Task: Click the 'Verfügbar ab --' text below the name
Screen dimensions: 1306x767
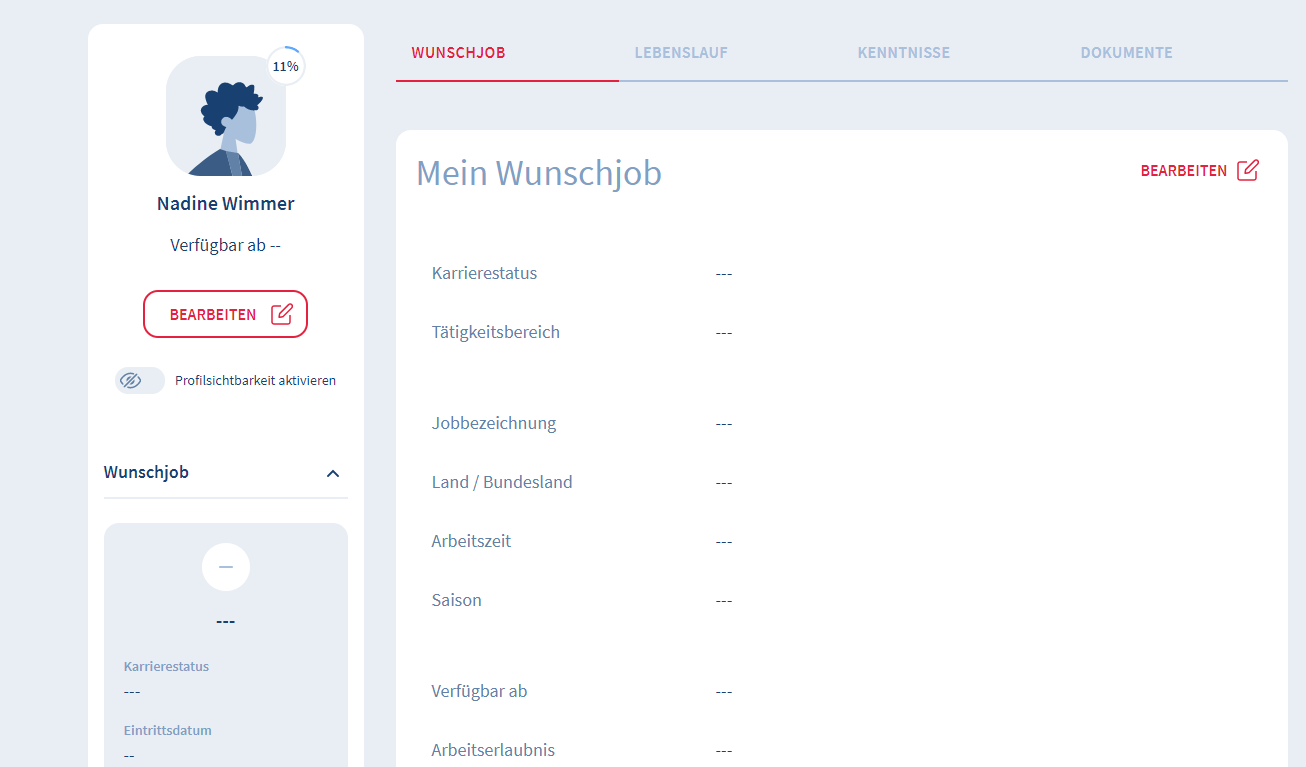Action: pyautogui.click(x=226, y=245)
